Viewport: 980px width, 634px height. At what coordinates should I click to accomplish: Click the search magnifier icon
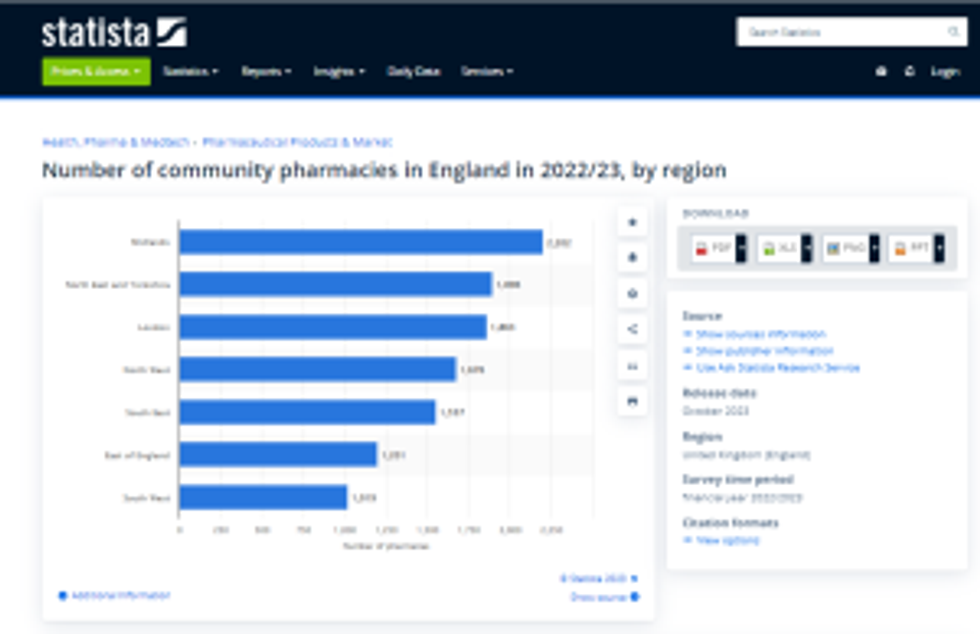pos(953,33)
